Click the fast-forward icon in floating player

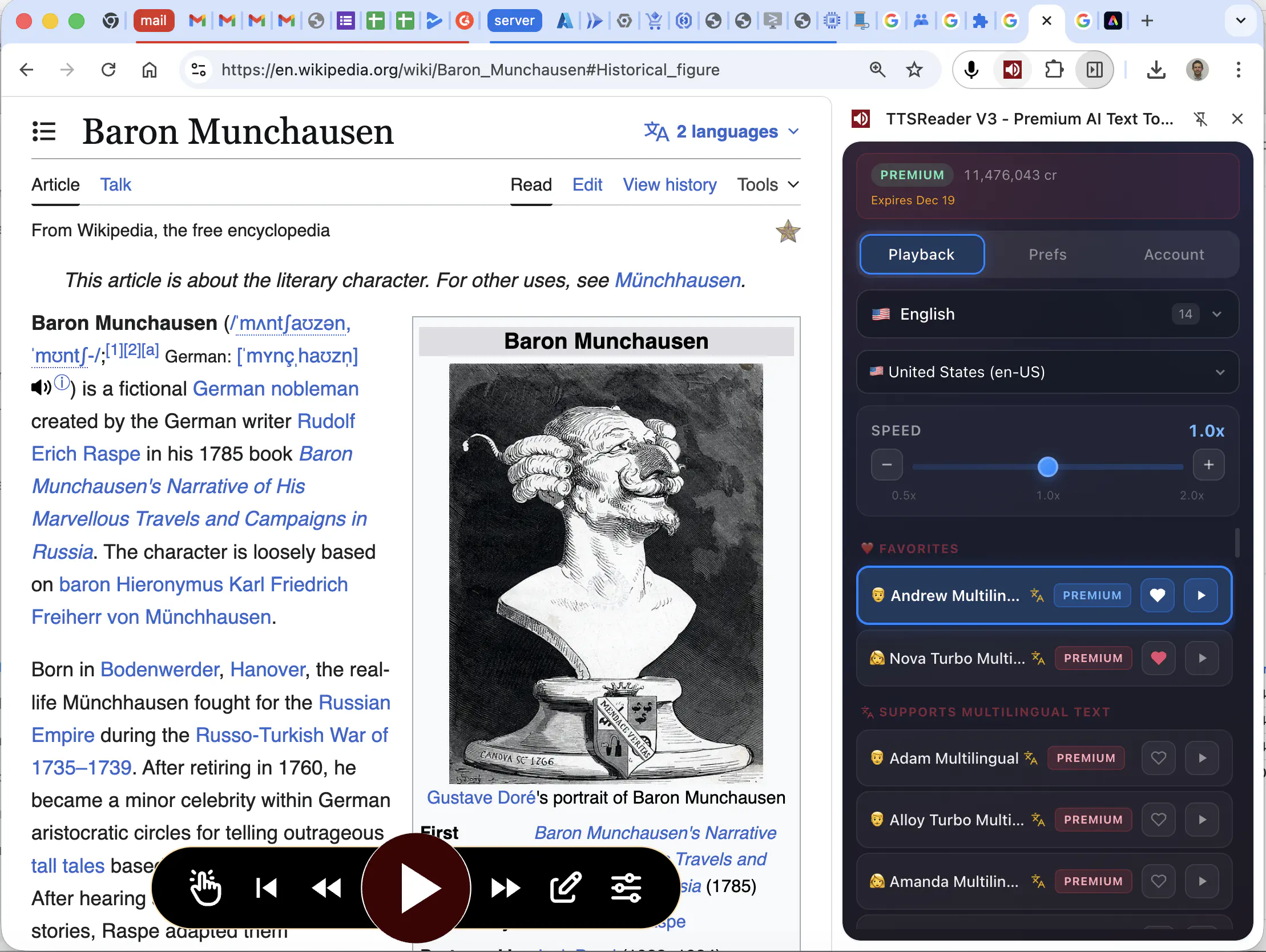point(505,888)
